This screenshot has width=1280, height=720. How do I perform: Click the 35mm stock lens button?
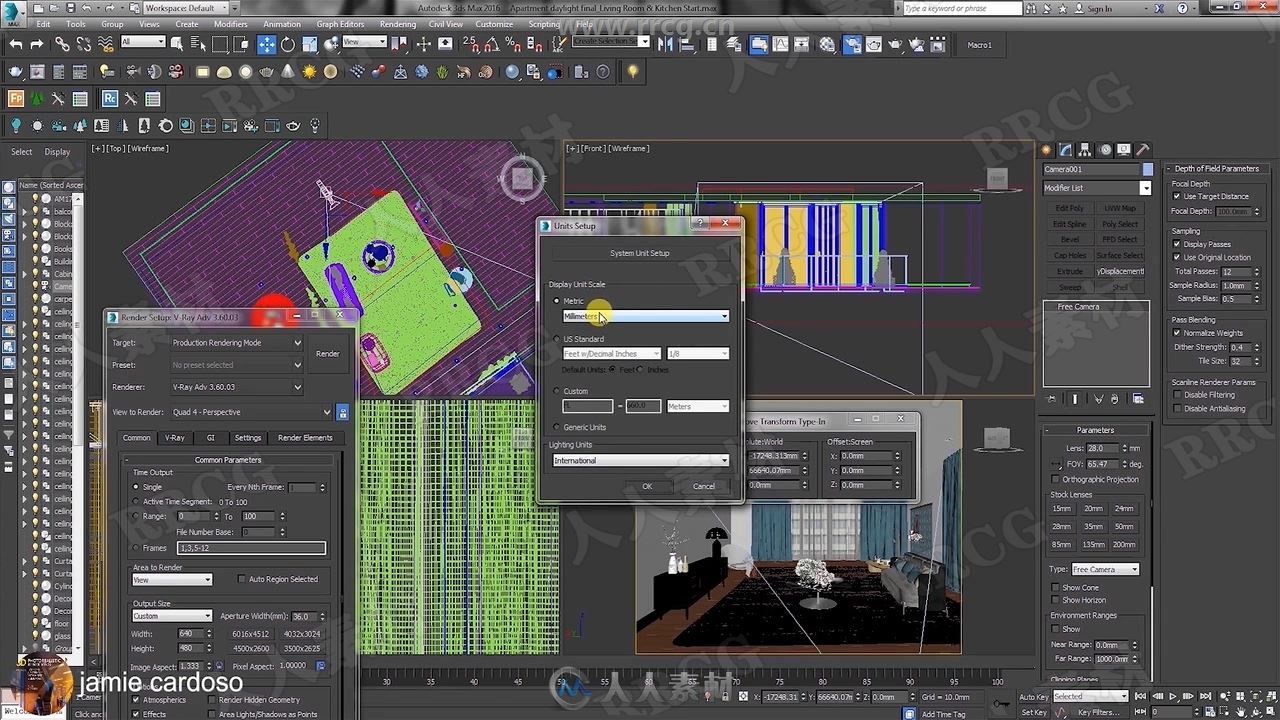pos(1093,526)
